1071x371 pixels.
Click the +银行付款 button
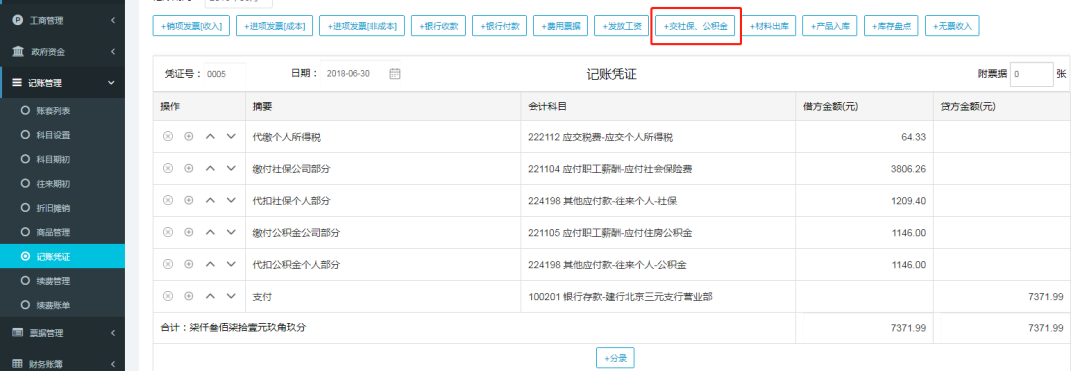click(x=499, y=26)
